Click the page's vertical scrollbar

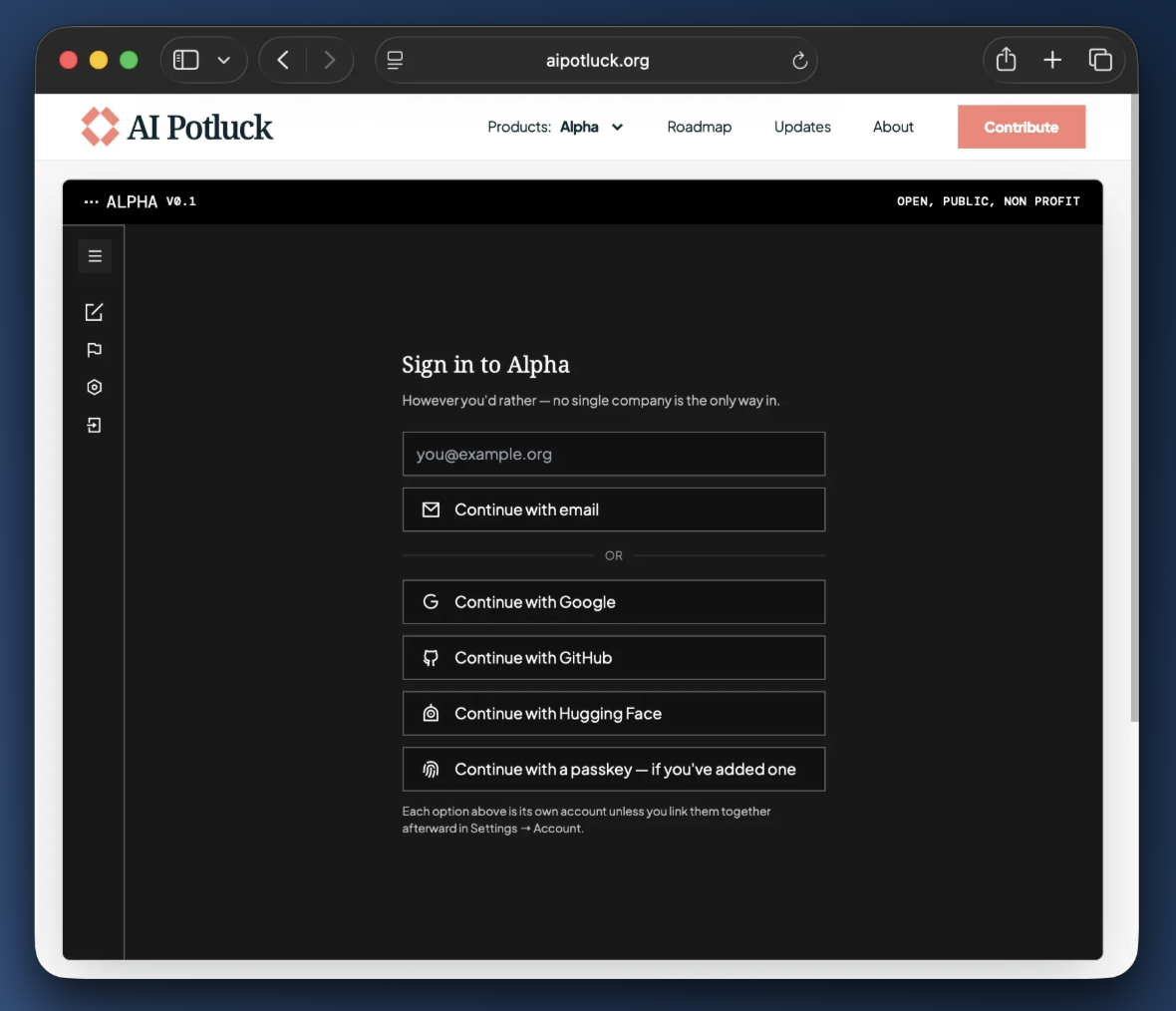tap(1134, 409)
